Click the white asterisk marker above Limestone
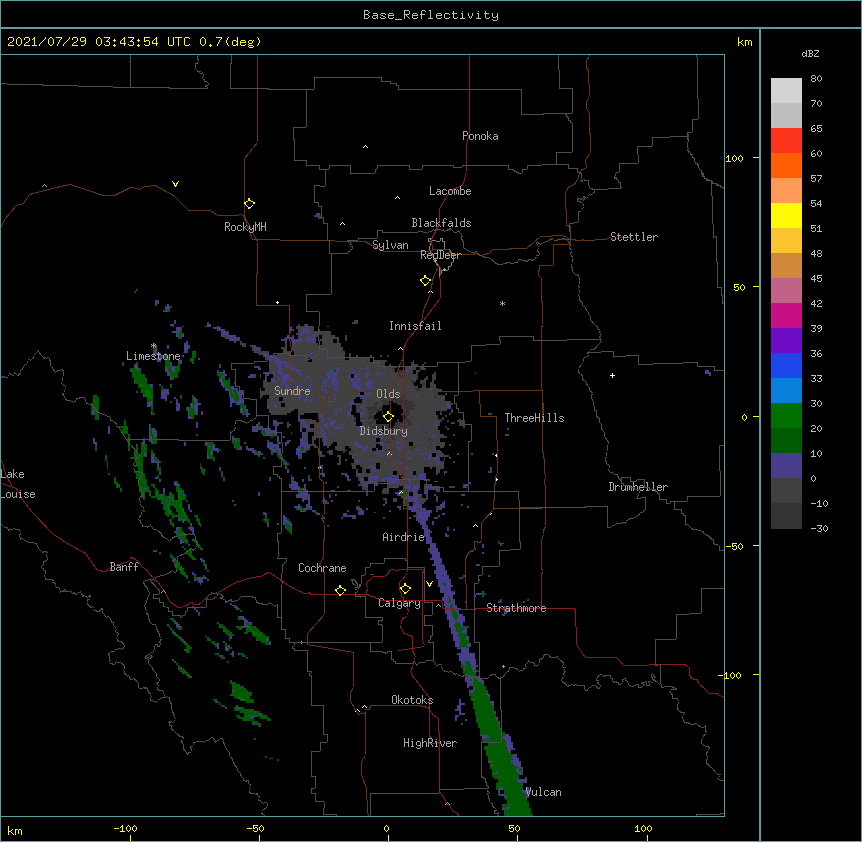This screenshot has width=862, height=842. coord(154,346)
